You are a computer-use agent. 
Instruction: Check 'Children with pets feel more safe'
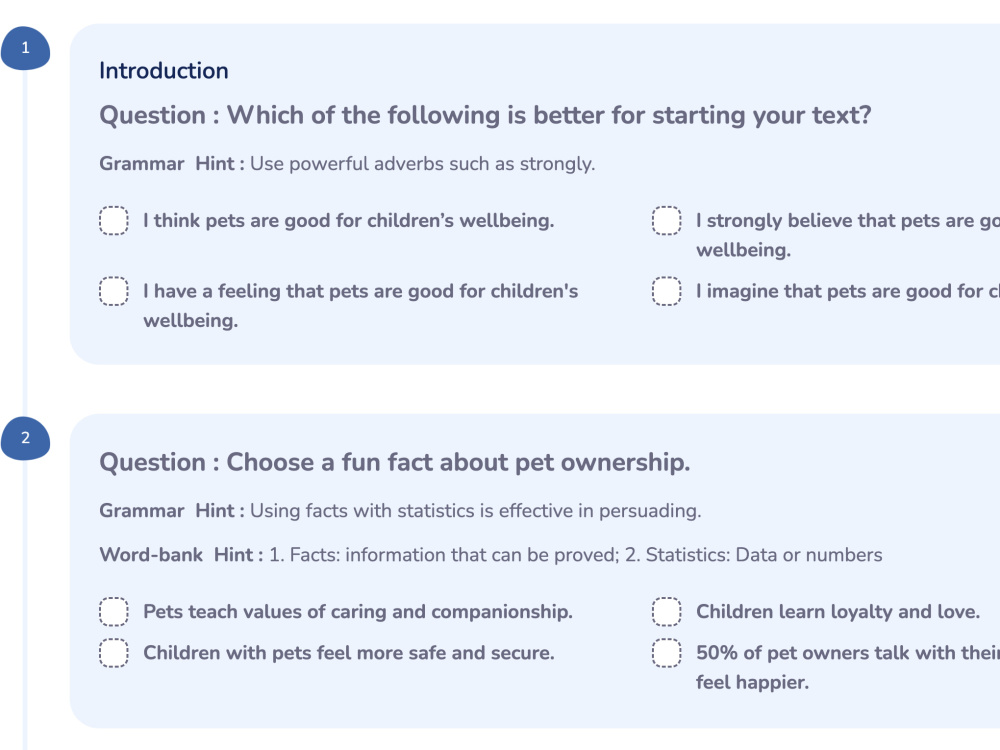coord(114,653)
